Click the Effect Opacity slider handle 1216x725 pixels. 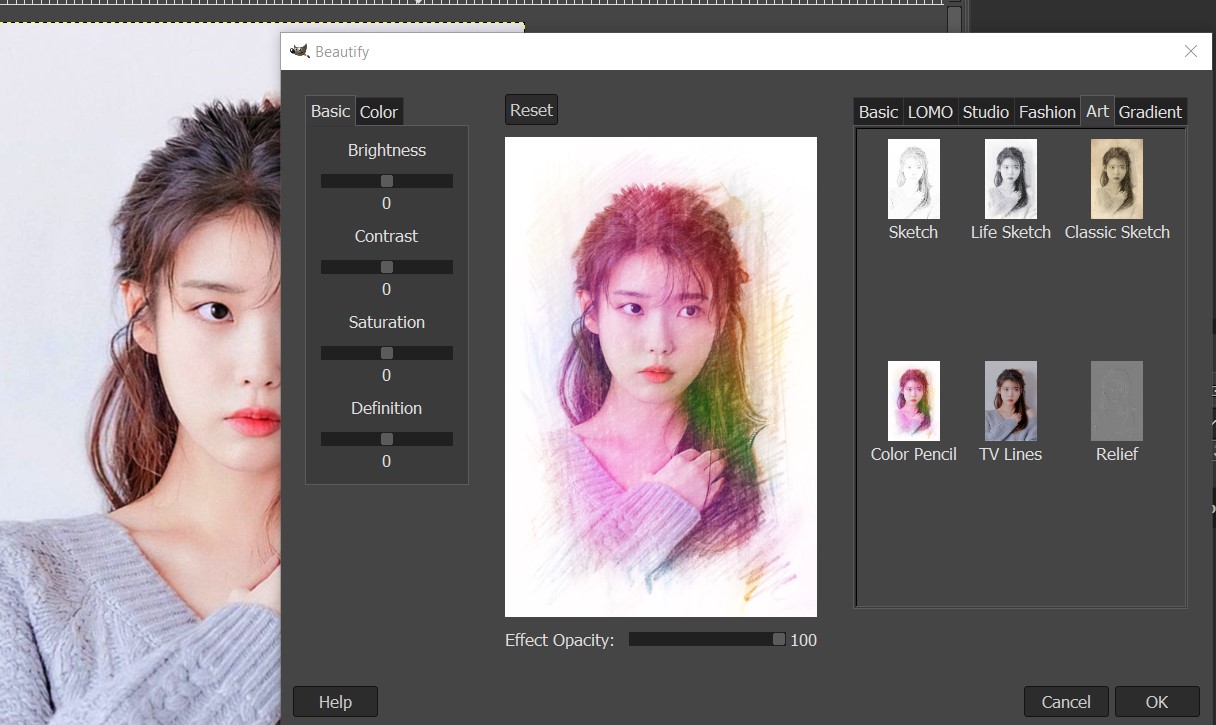pos(779,639)
